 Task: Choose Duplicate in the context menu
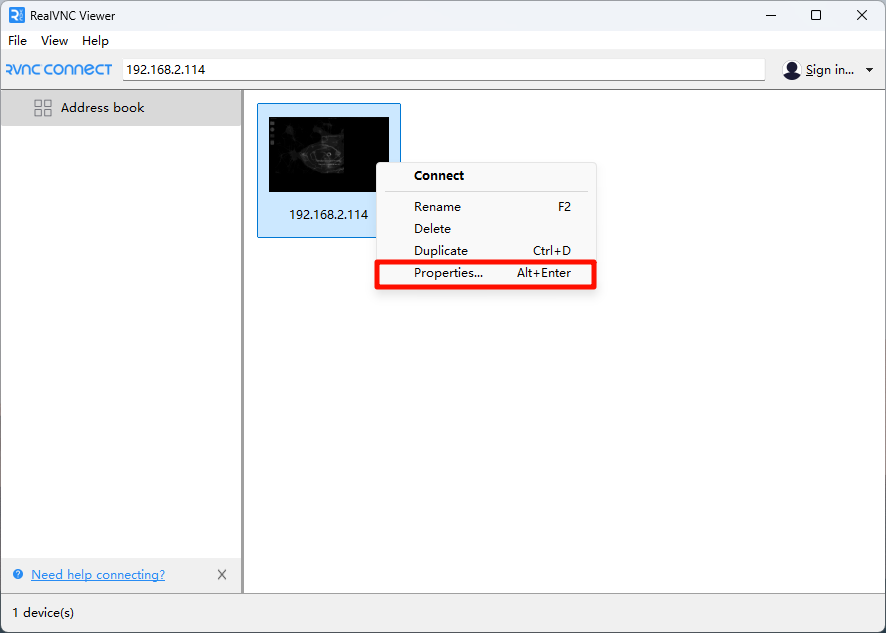point(440,250)
